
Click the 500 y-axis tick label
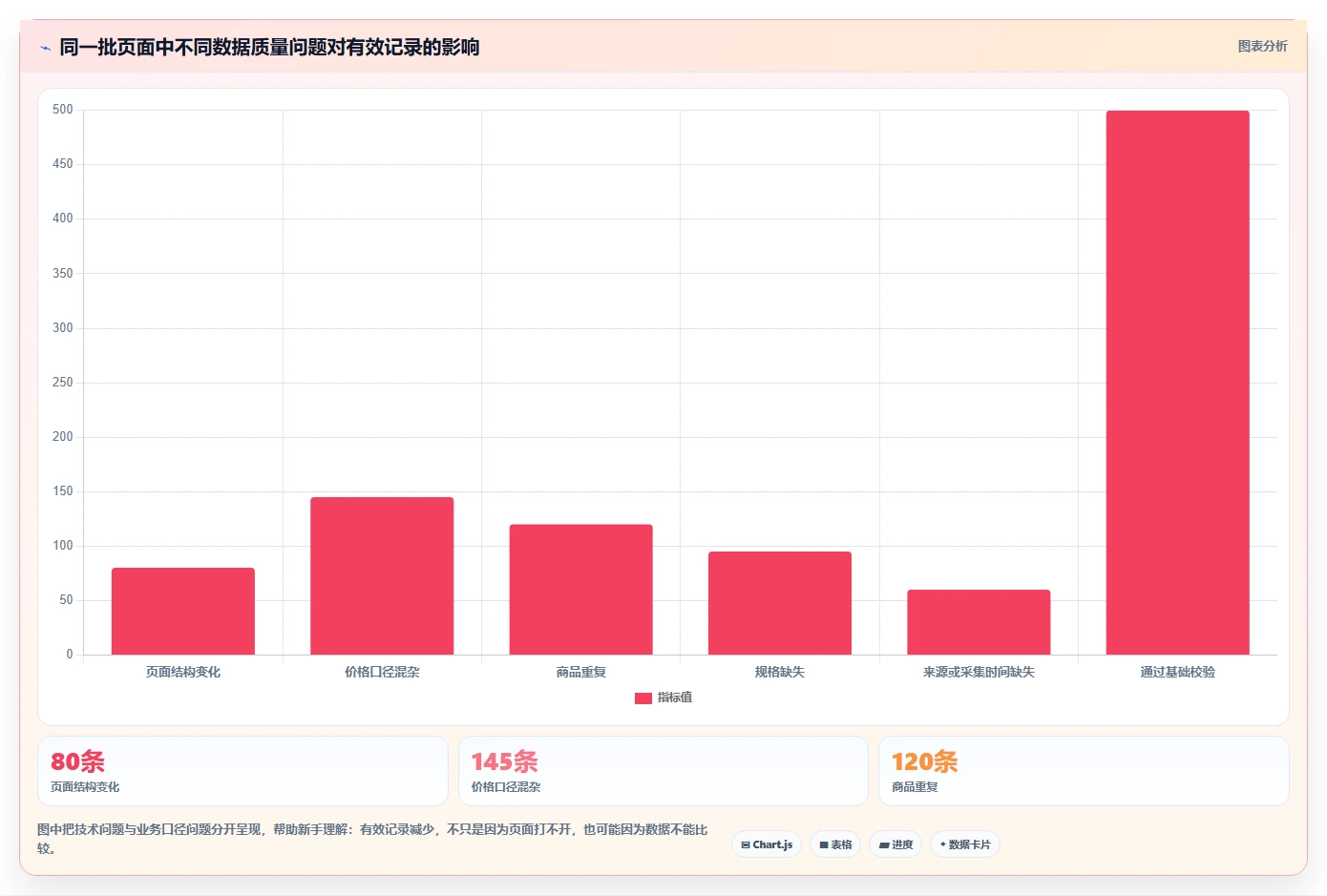[63, 110]
